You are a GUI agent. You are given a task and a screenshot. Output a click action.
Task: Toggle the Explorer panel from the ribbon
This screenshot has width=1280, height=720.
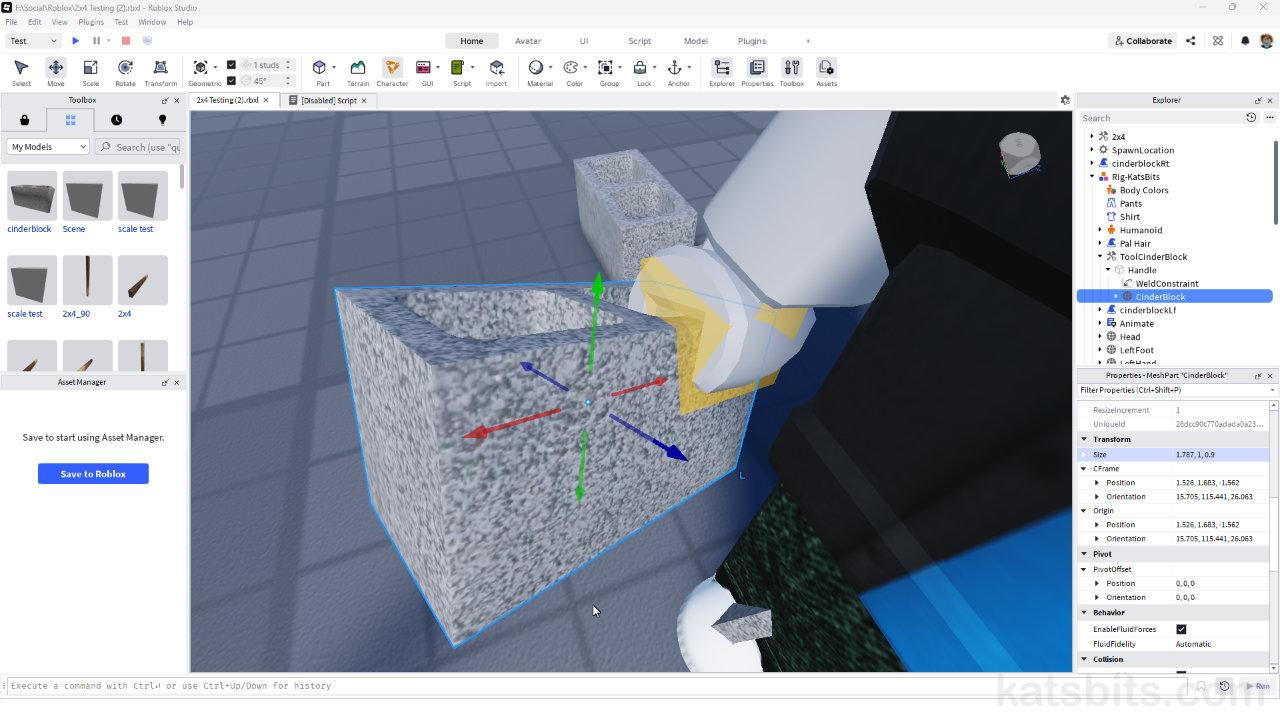[722, 72]
